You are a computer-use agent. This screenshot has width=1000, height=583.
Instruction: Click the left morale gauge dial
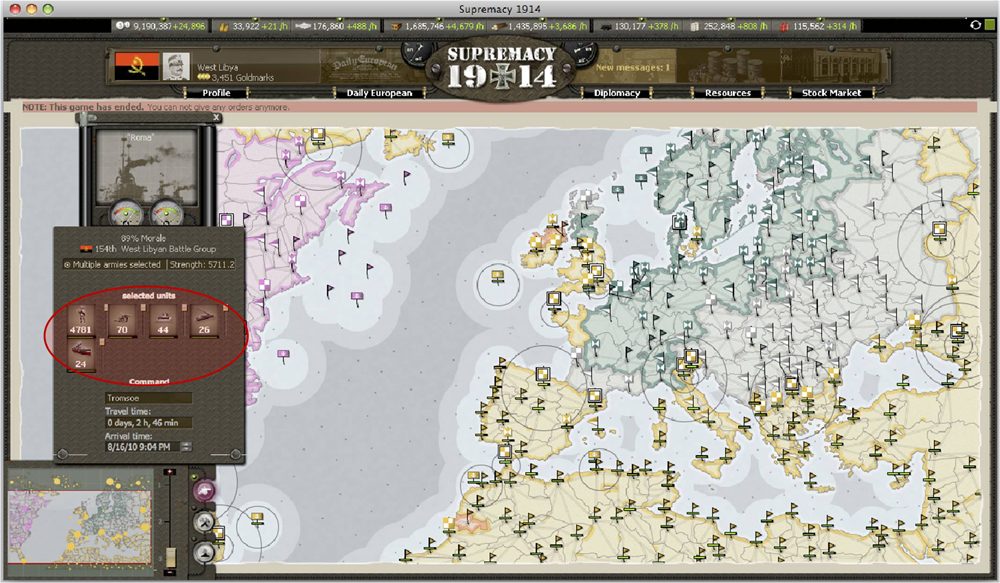[125, 214]
